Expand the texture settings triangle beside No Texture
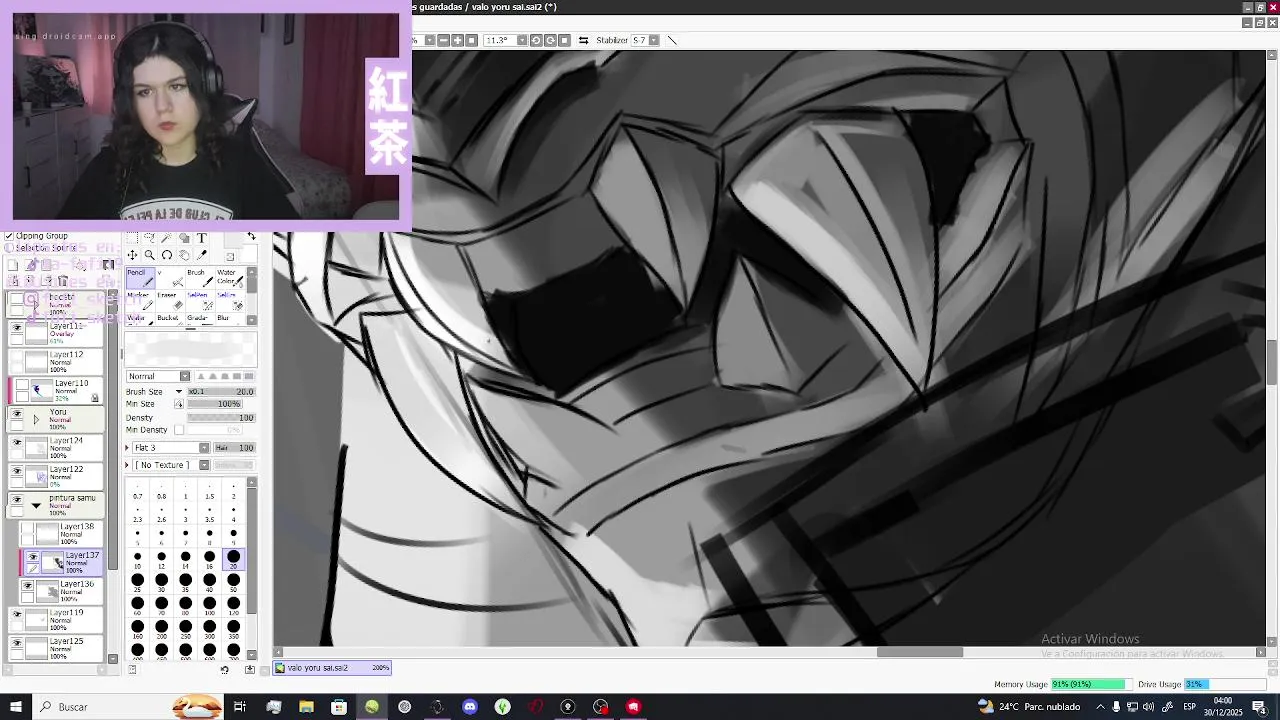The width and height of the screenshot is (1280, 720). click(128, 465)
